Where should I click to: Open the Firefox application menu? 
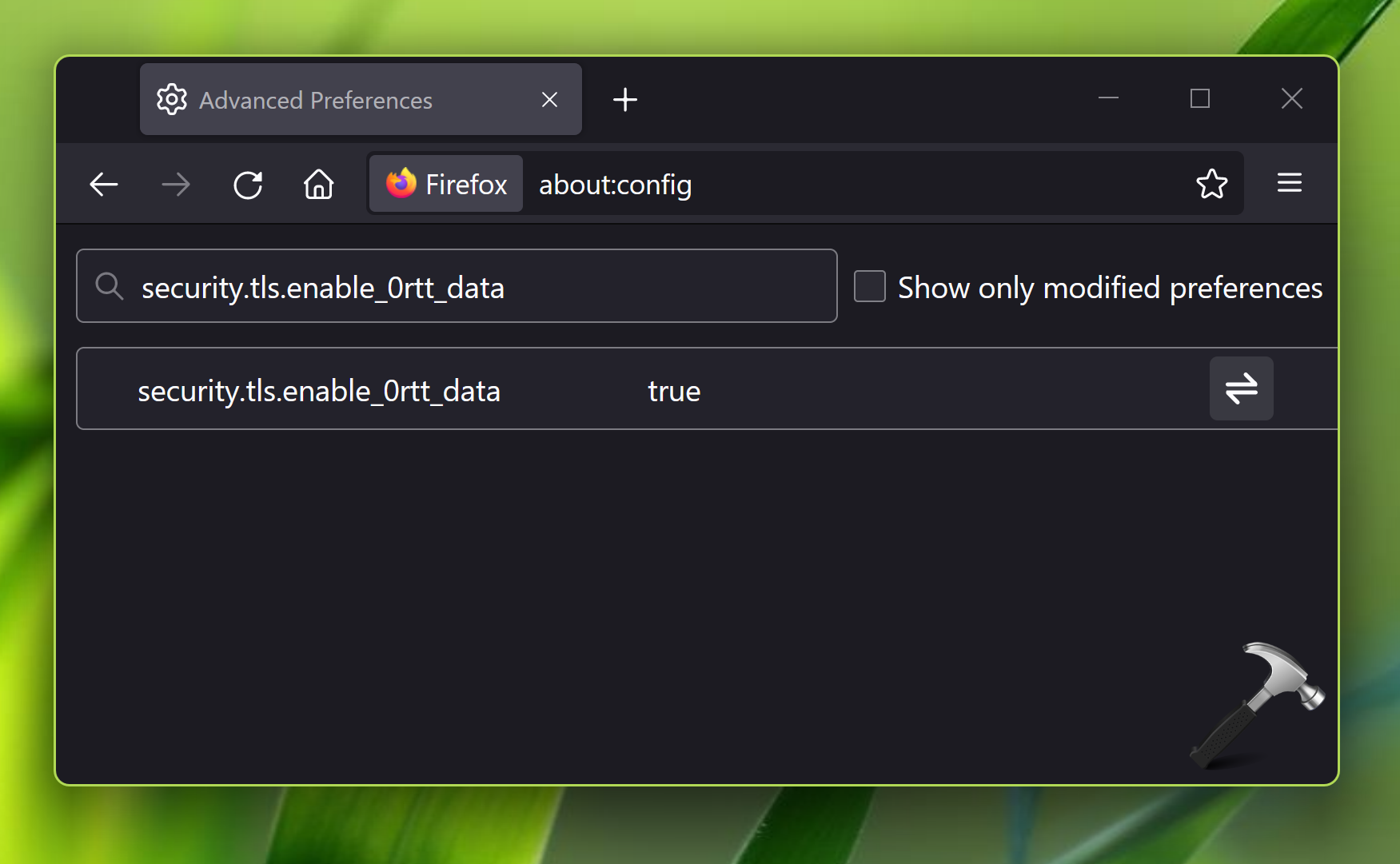(x=1289, y=183)
